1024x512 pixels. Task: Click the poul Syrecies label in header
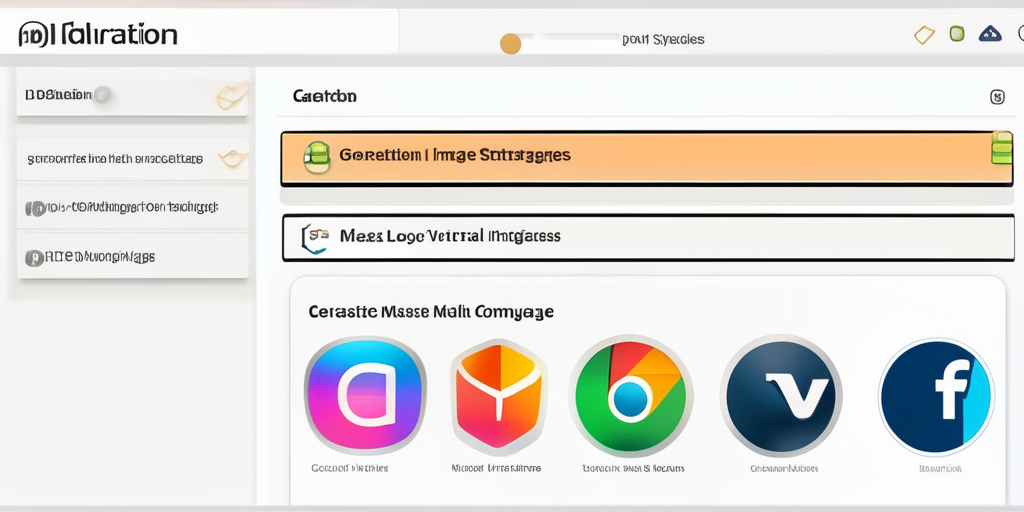click(x=662, y=40)
